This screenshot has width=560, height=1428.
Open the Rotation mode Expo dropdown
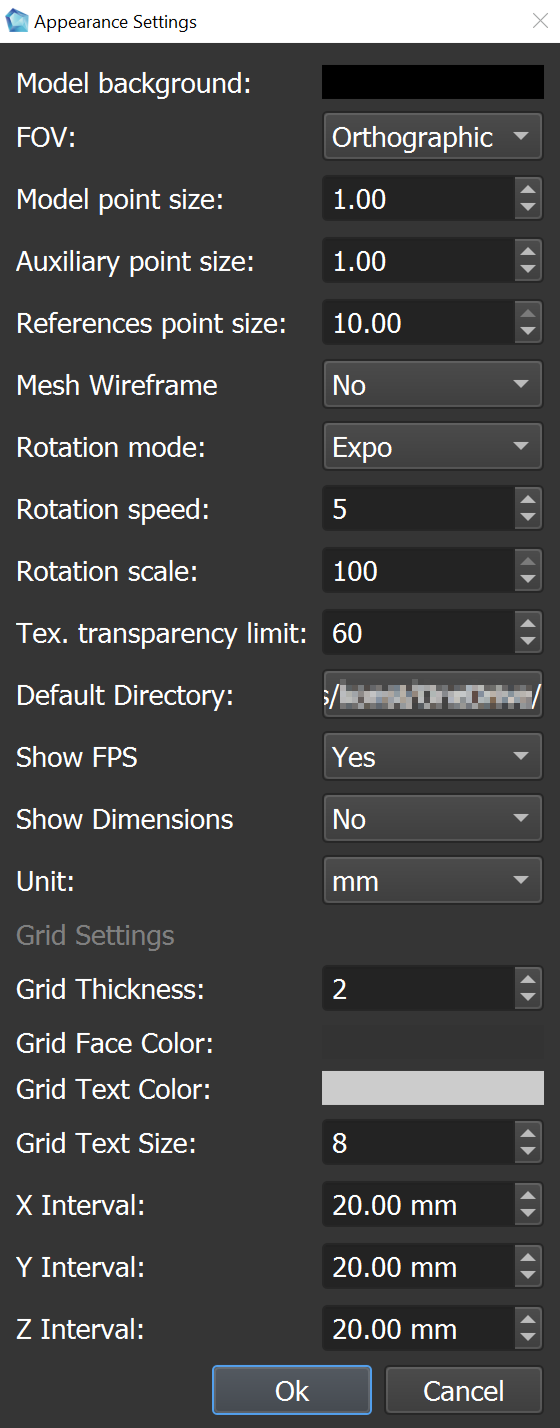pos(432,447)
